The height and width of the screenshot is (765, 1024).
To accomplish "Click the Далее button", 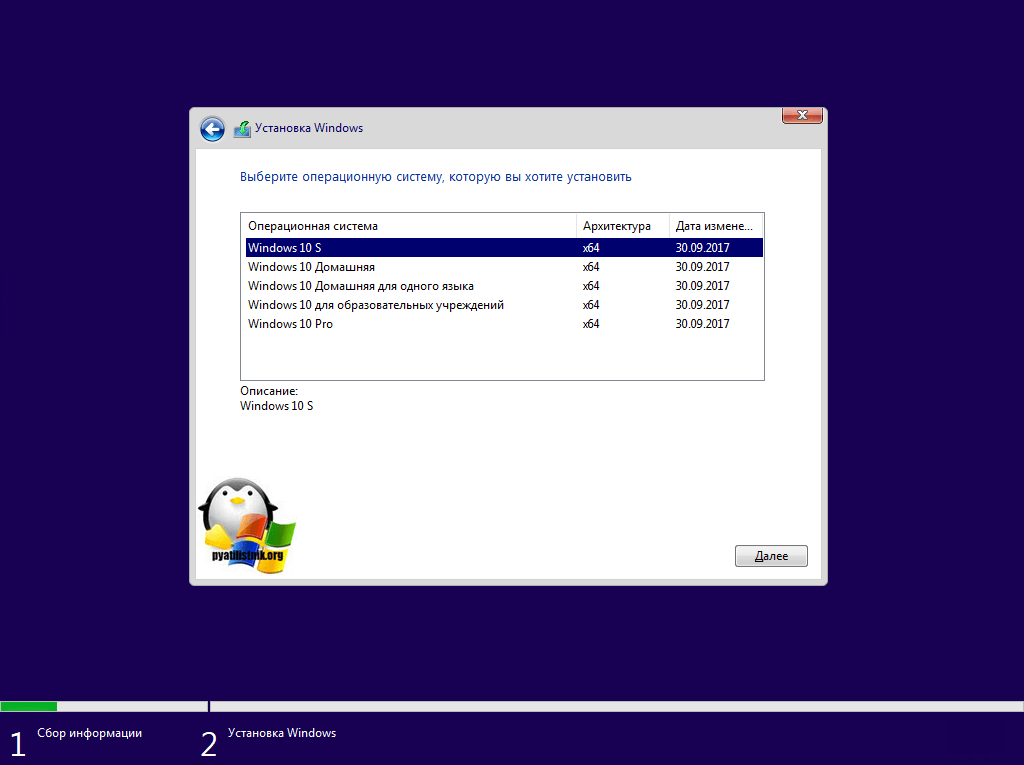I will (x=771, y=556).
